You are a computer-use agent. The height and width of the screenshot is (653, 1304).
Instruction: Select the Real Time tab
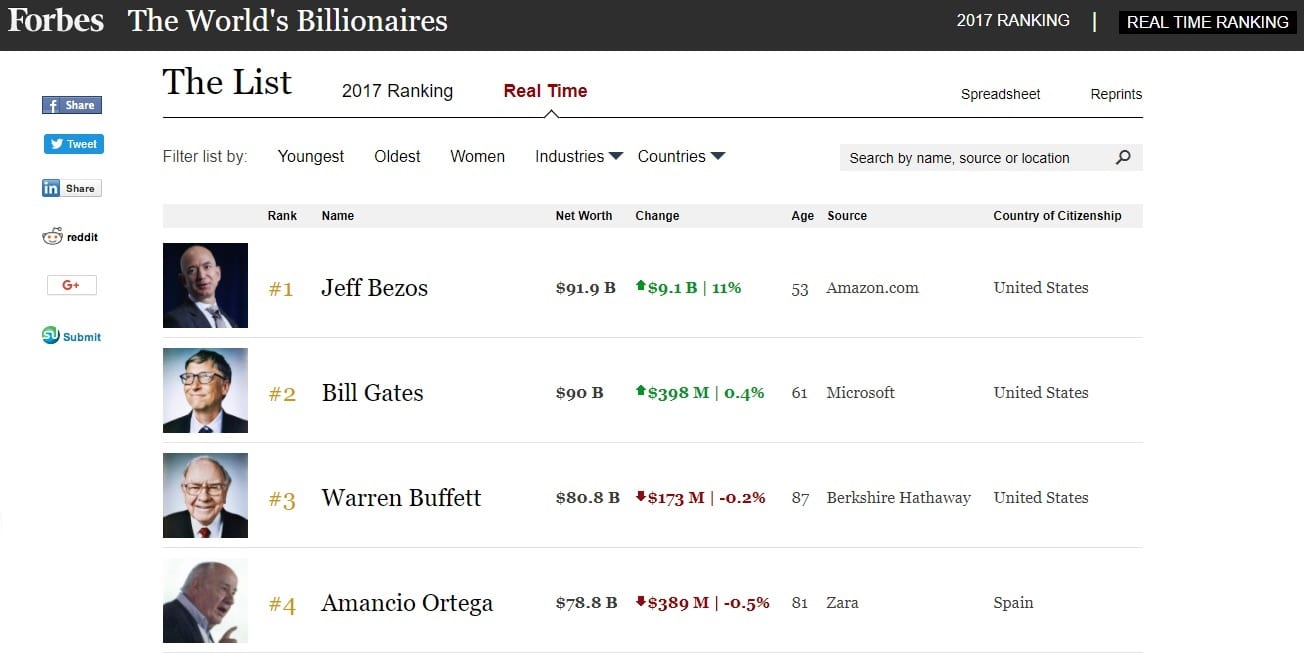point(545,91)
